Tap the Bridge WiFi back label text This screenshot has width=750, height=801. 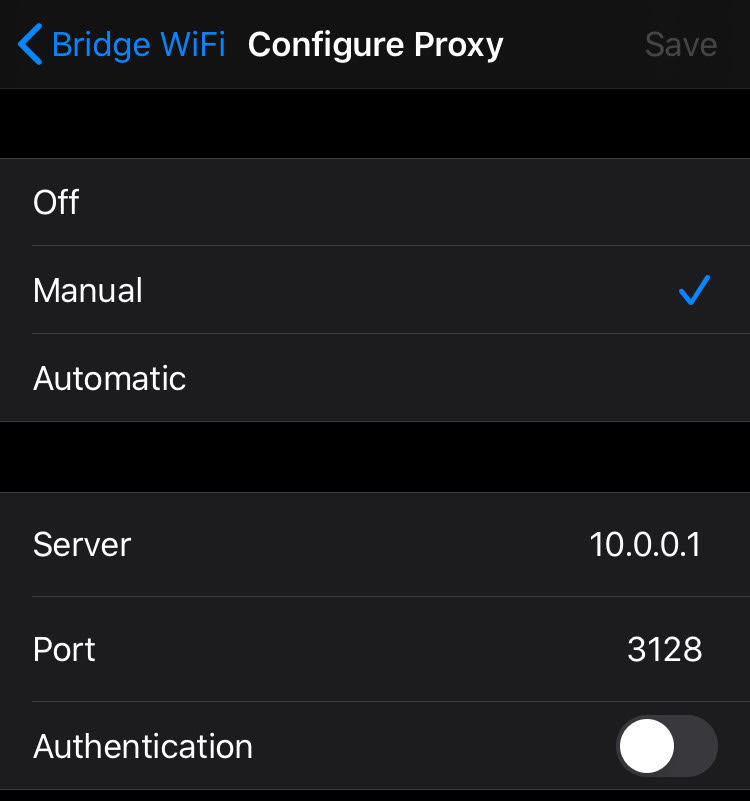pos(138,45)
